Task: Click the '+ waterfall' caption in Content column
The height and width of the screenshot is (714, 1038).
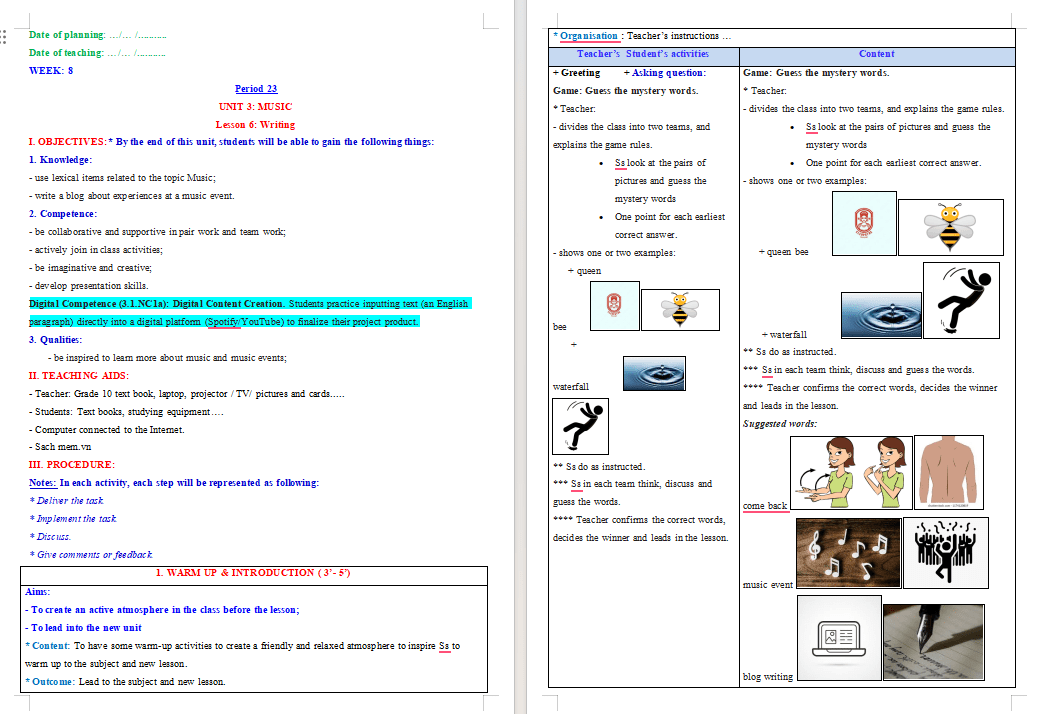Action: pos(784,335)
